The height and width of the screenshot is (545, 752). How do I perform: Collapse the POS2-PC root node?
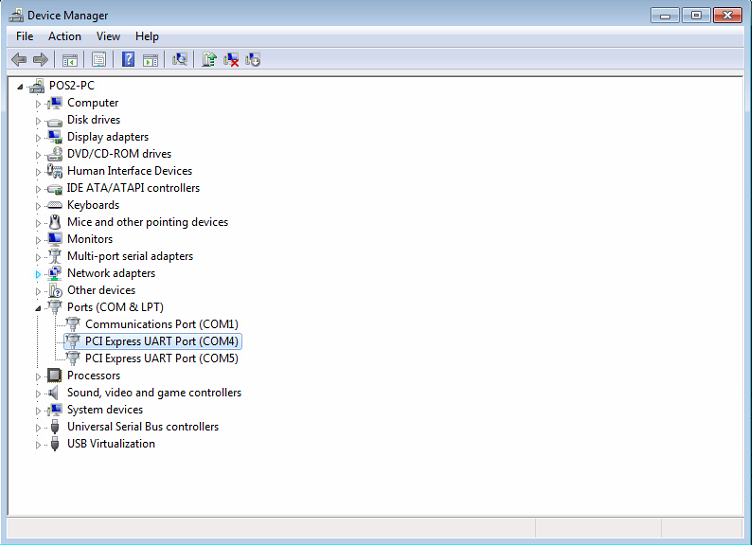point(21,86)
